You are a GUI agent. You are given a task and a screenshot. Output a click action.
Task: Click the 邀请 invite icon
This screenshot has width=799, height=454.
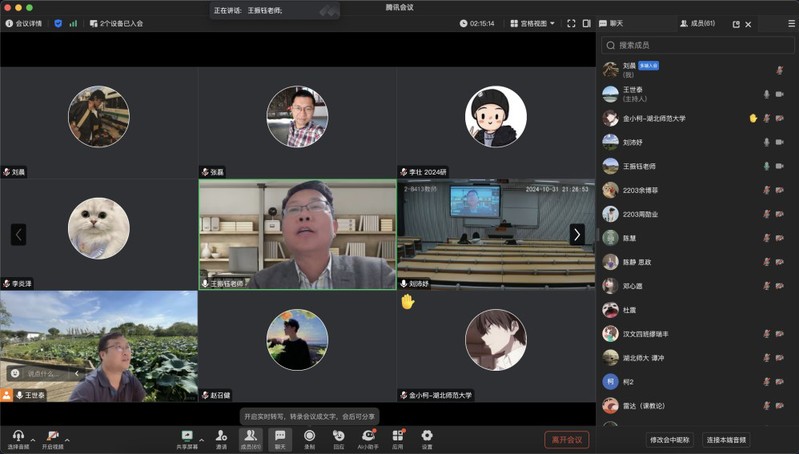coord(221,437)
